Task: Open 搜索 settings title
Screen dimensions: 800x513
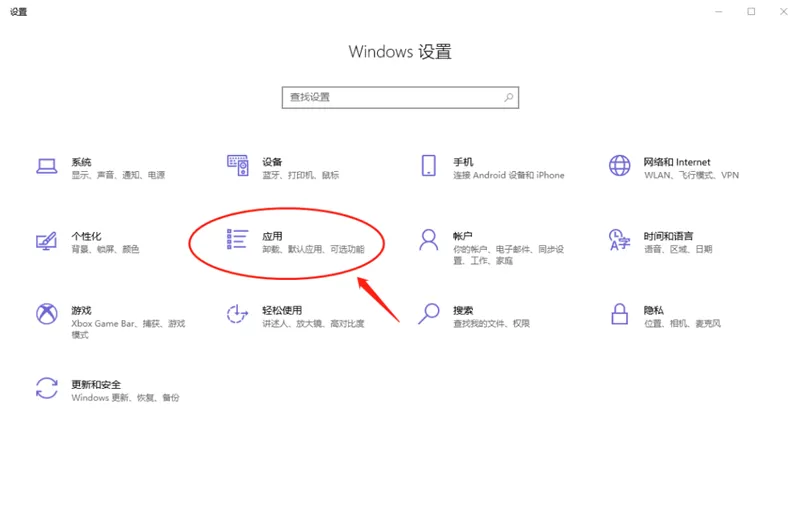Action: tap(463, 310)
